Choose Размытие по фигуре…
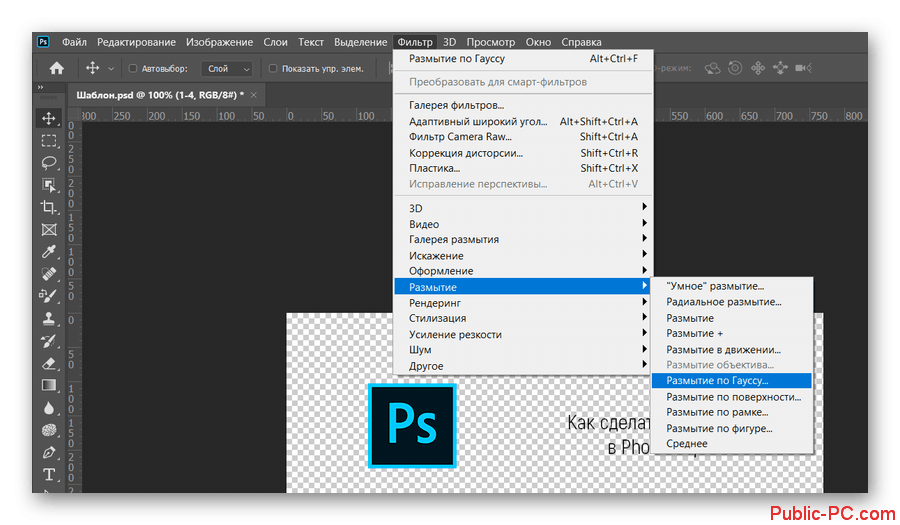 pyautogui.click(x=731, y=428)
